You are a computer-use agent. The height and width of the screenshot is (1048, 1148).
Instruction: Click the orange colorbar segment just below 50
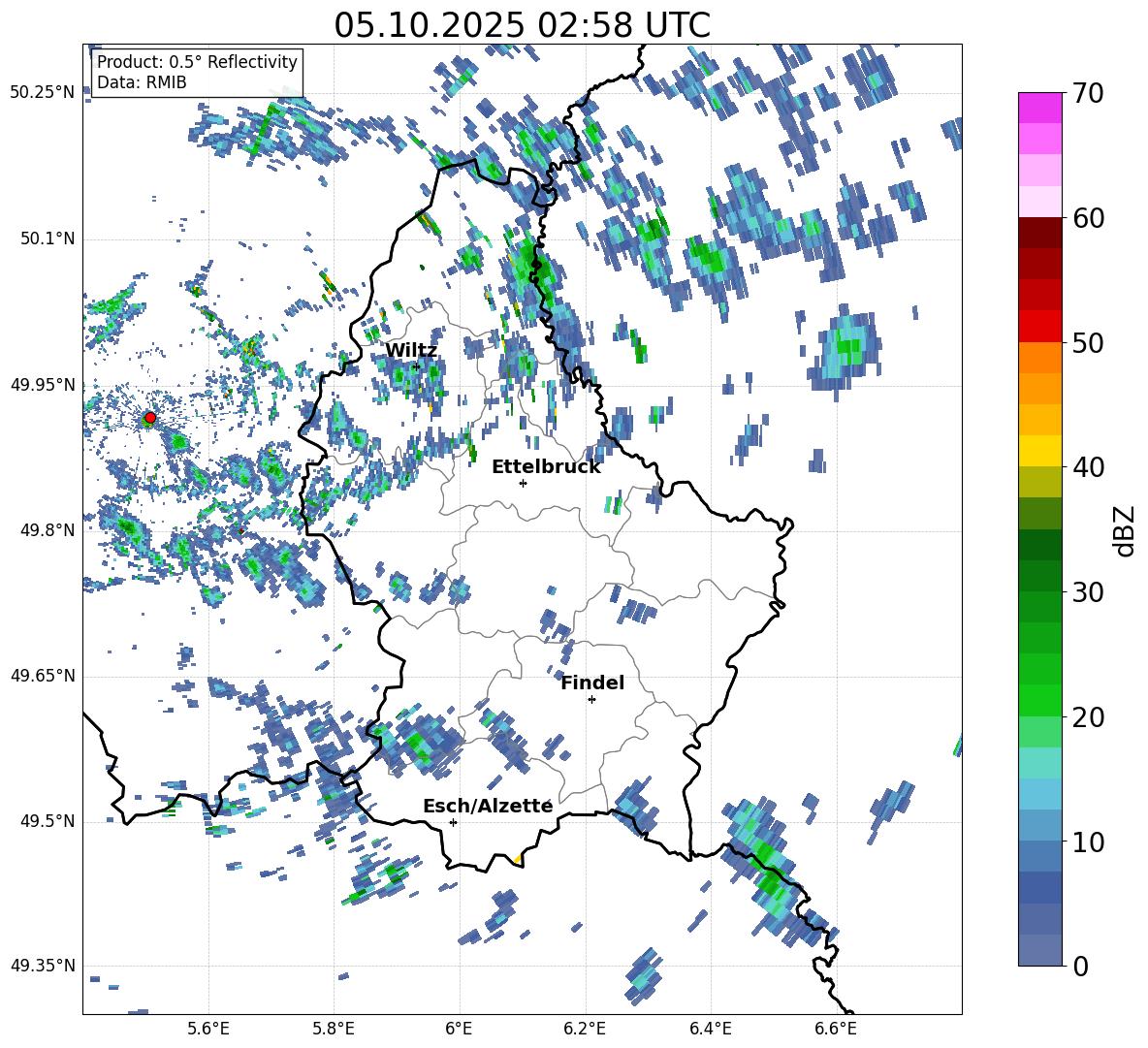(1039, 357)
